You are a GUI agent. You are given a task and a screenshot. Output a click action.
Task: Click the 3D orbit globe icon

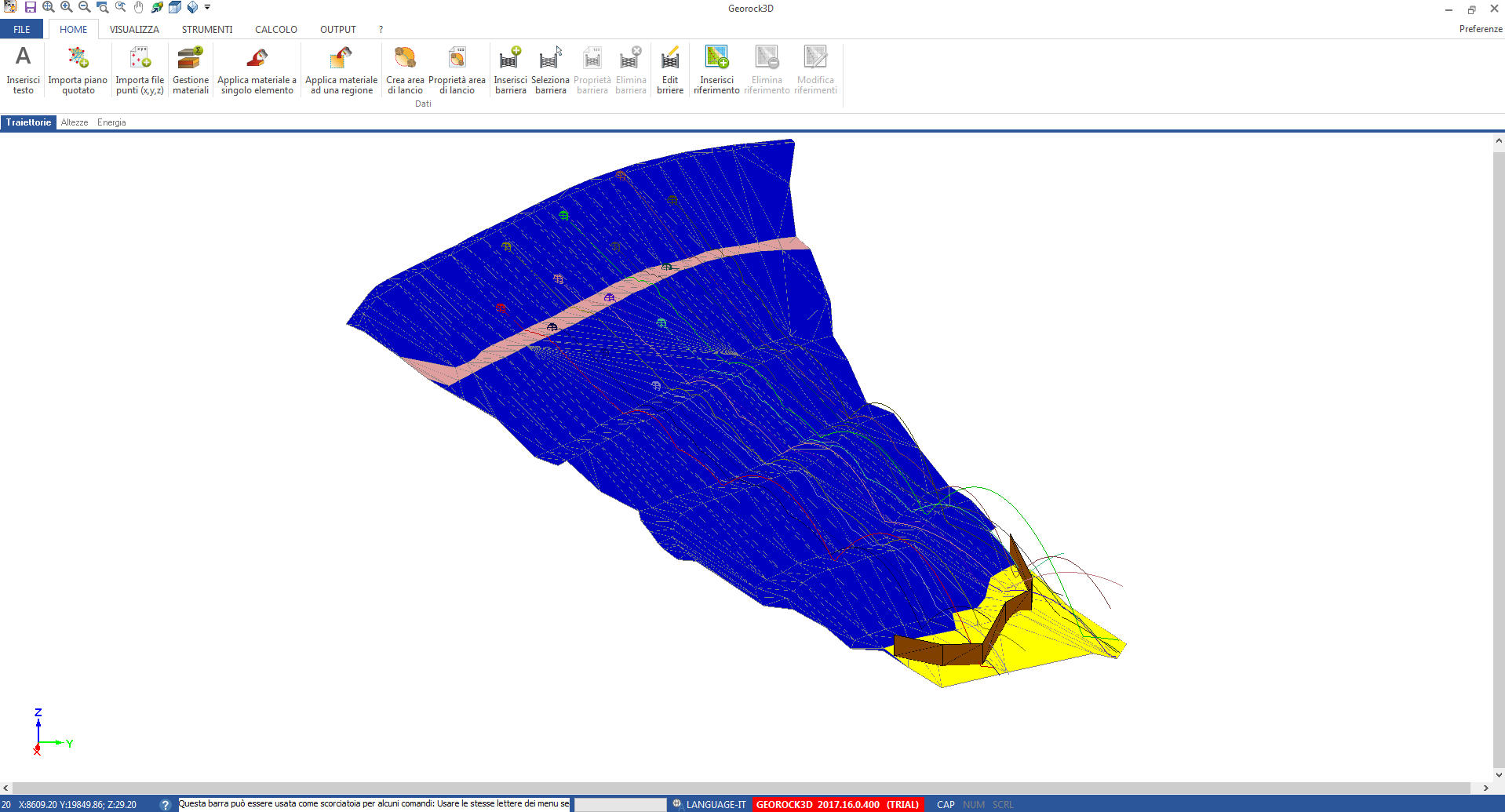point(157,8)
